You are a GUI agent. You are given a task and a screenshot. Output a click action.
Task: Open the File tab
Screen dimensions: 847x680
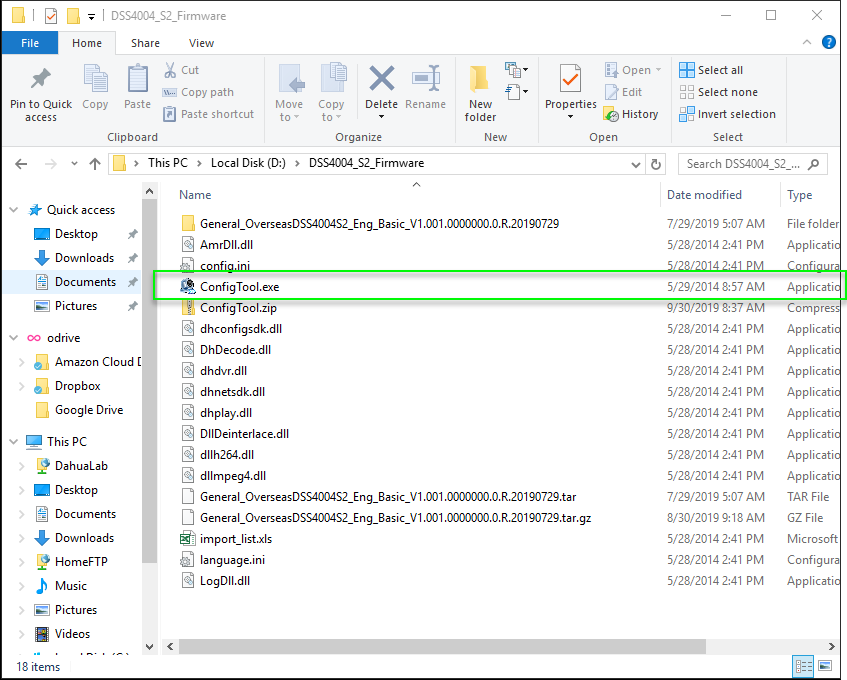pyautogui.click(x=30, y=43)
